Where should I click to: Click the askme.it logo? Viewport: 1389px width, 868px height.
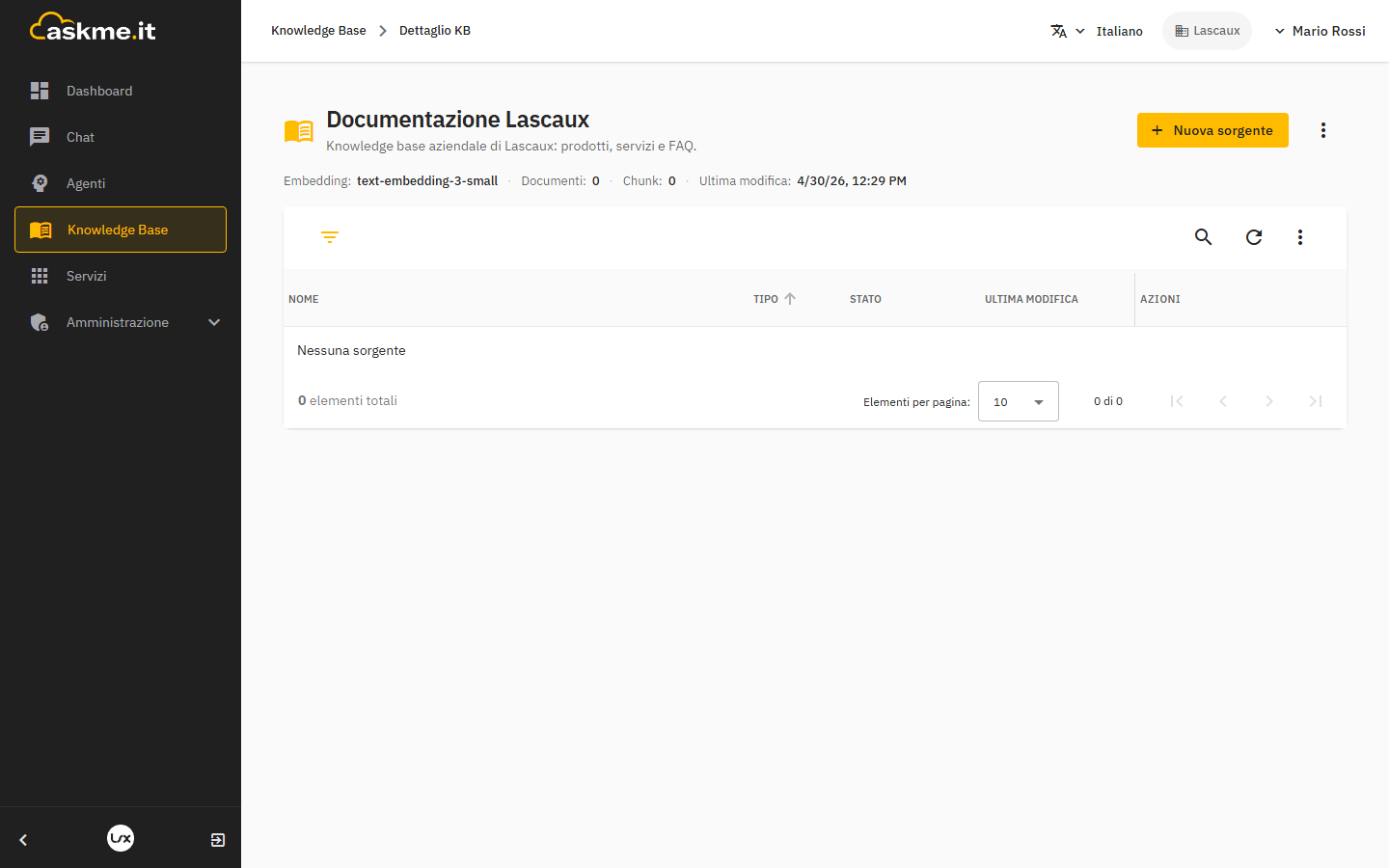click(x=93, y=28)
